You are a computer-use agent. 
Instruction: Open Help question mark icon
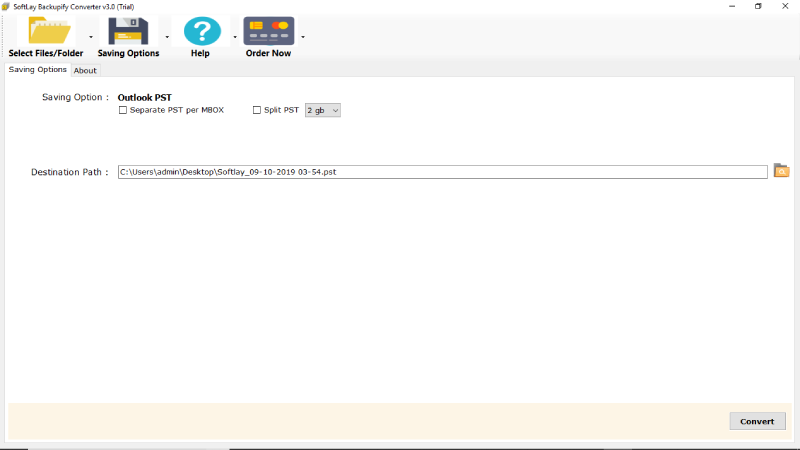(202, 31)
